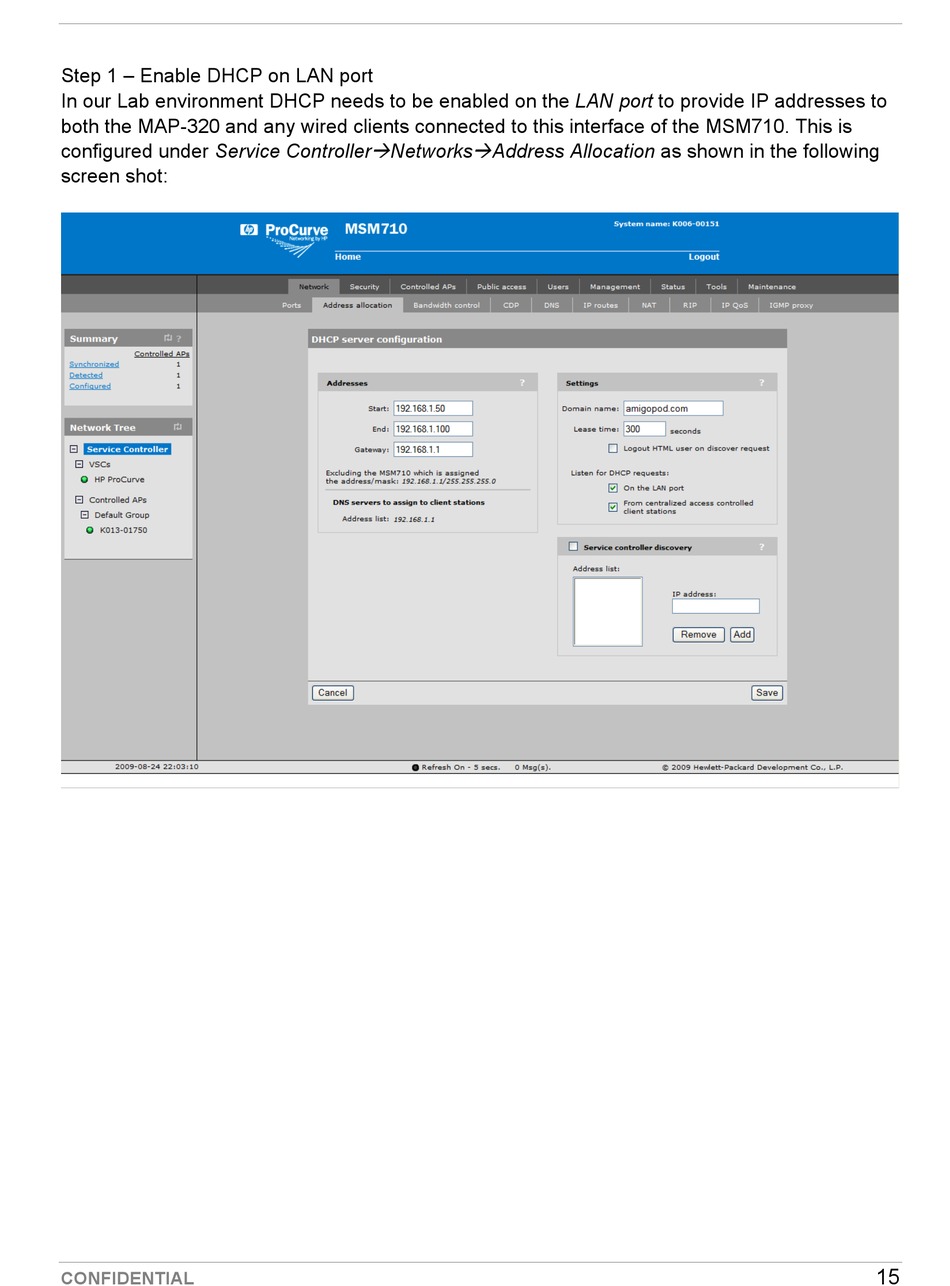
Task: Collapse the Default Group tree node
Action: (85, 515)
